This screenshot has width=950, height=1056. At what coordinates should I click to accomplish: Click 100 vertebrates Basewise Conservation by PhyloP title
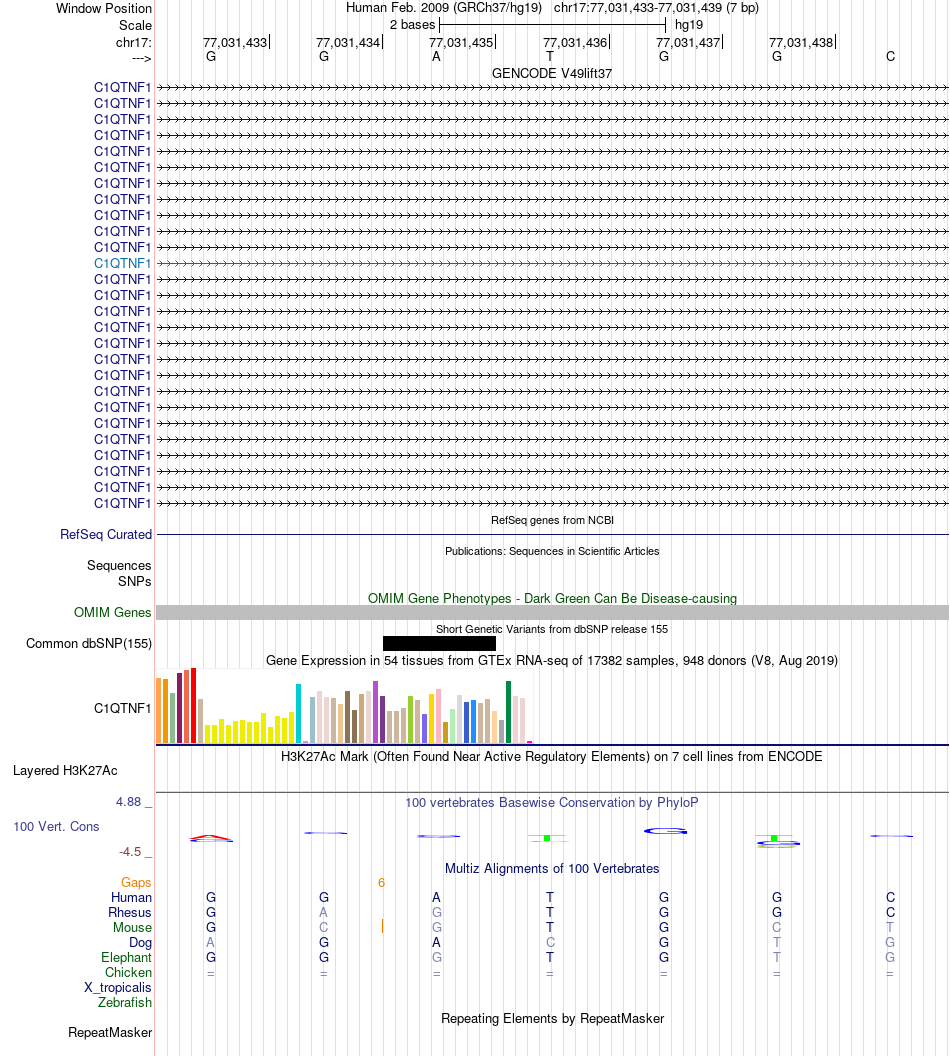(x=552, y=802)
